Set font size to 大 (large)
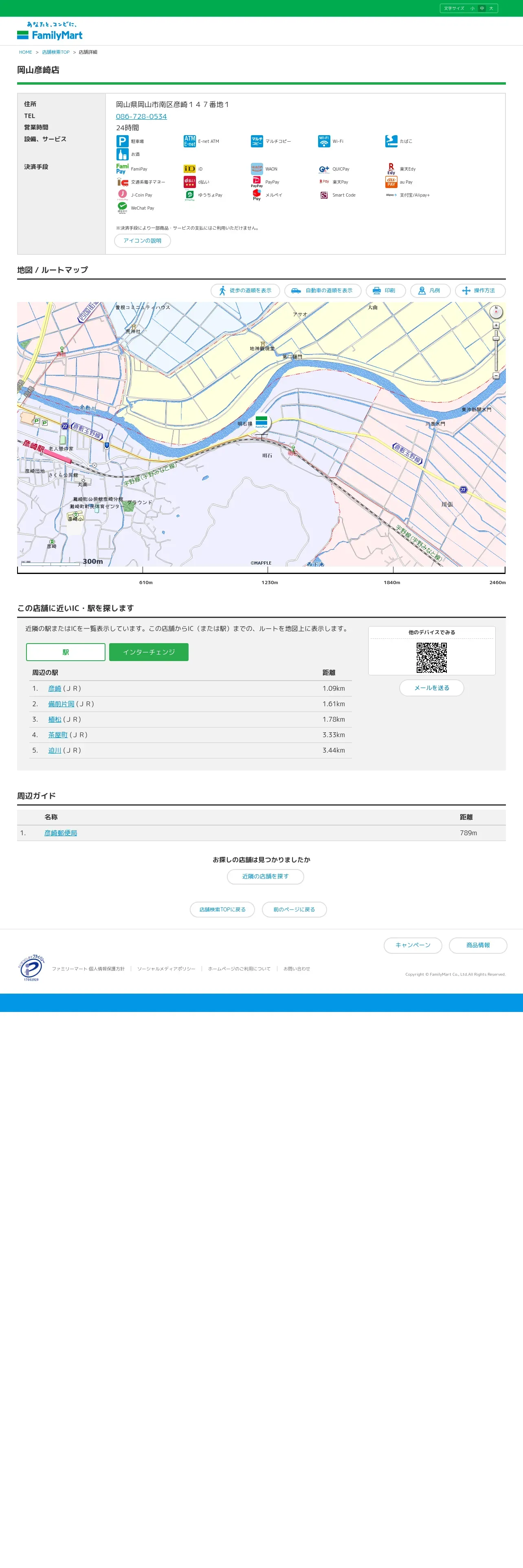The height and width of the screenshot is (1568, 523). pyautogui.click(x=491, y=9)
